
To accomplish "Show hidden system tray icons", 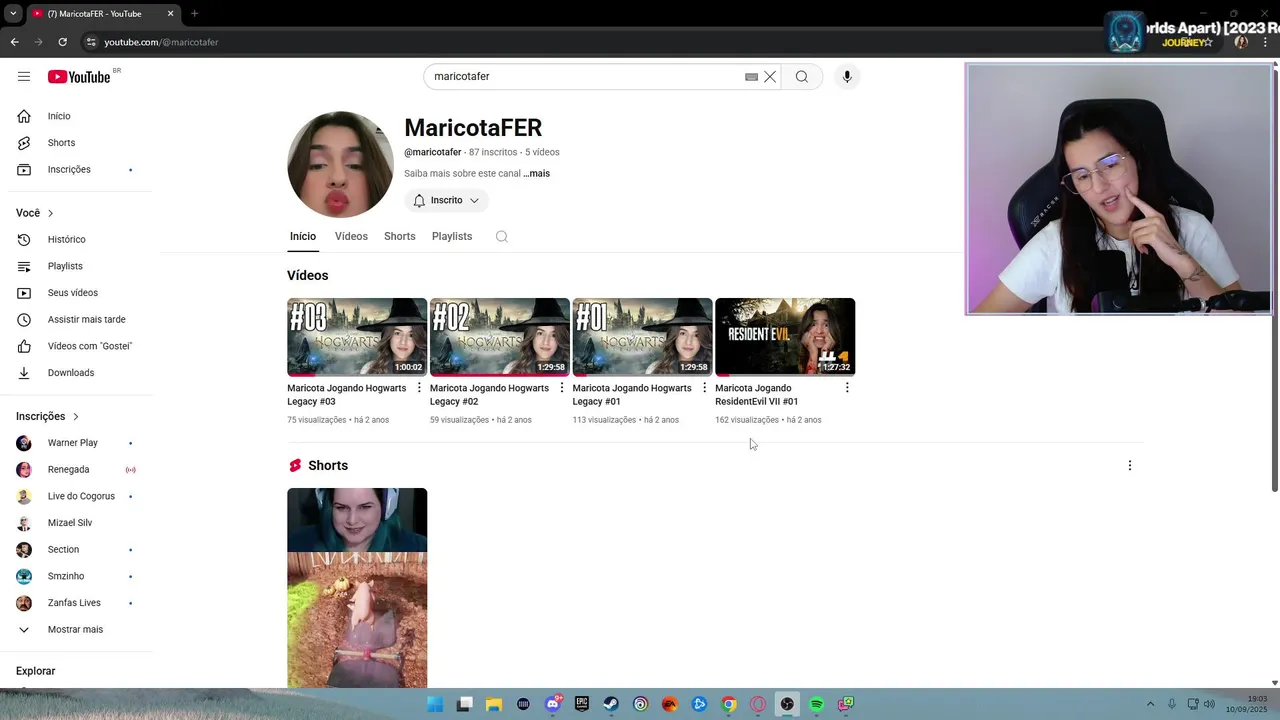I will (x=1150, y=704).
